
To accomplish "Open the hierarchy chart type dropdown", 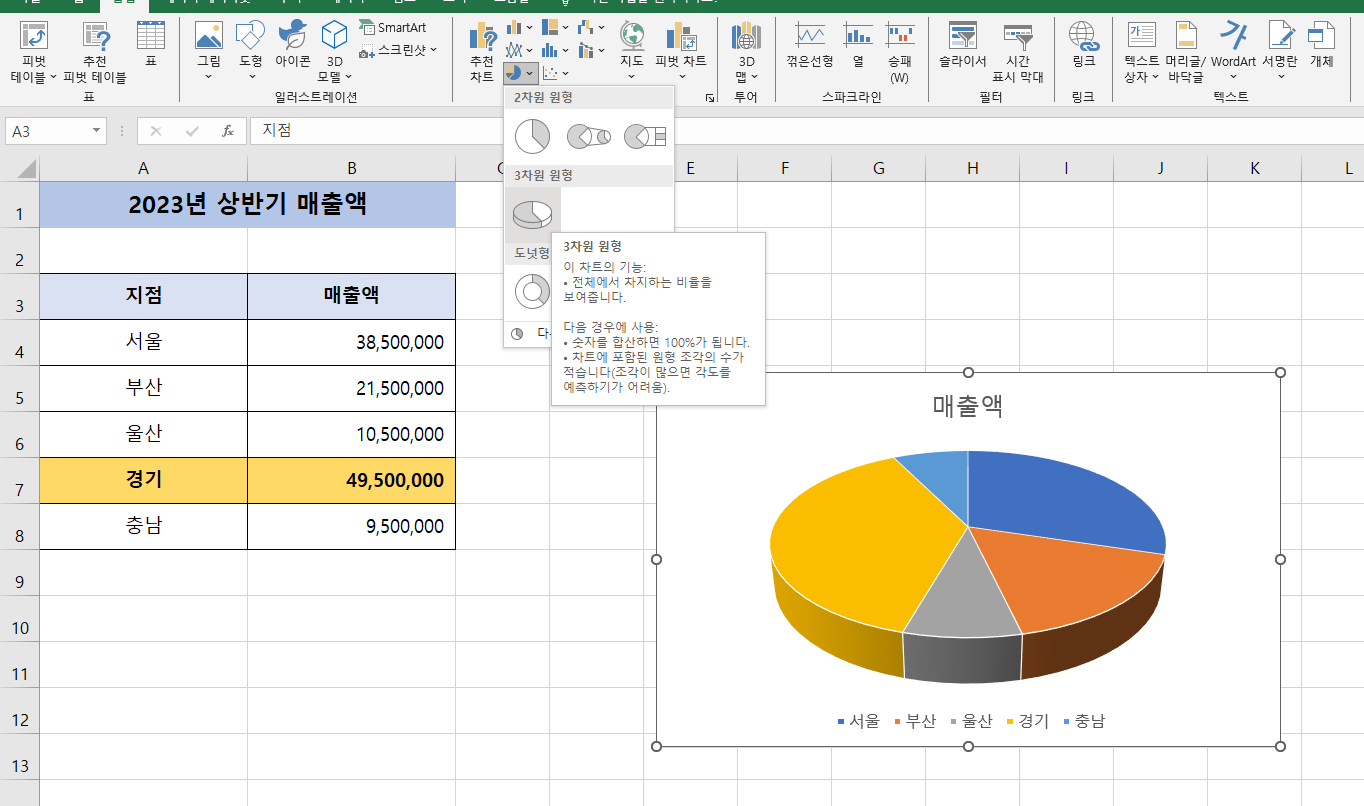I will (x=555, y=27).
